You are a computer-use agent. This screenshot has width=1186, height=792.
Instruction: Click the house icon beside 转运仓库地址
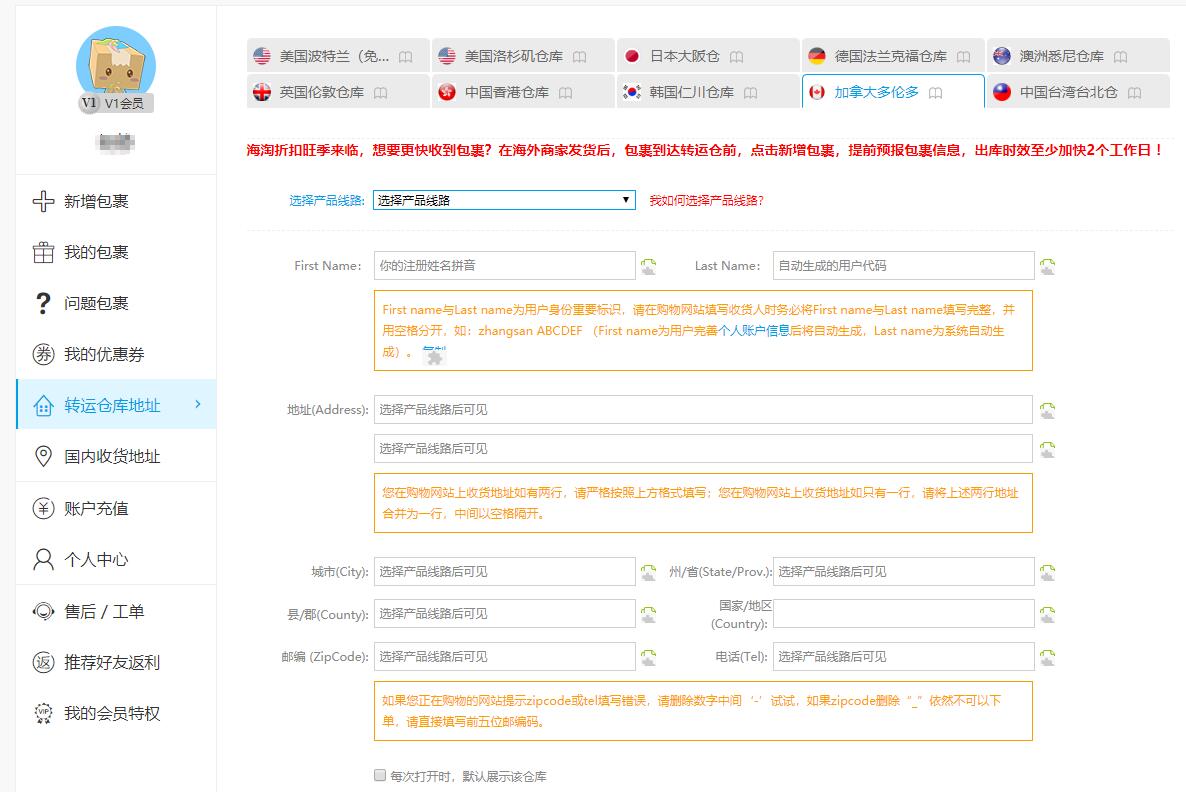click(46, 405)
